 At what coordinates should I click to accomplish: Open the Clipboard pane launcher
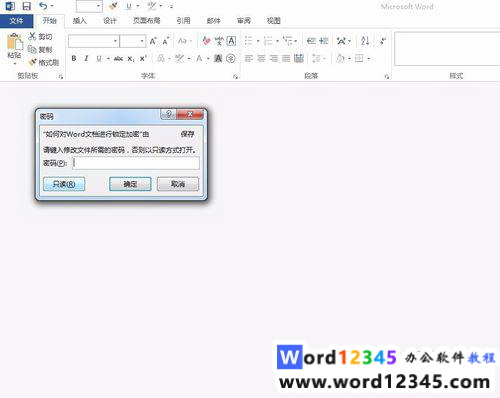point(61,77)
